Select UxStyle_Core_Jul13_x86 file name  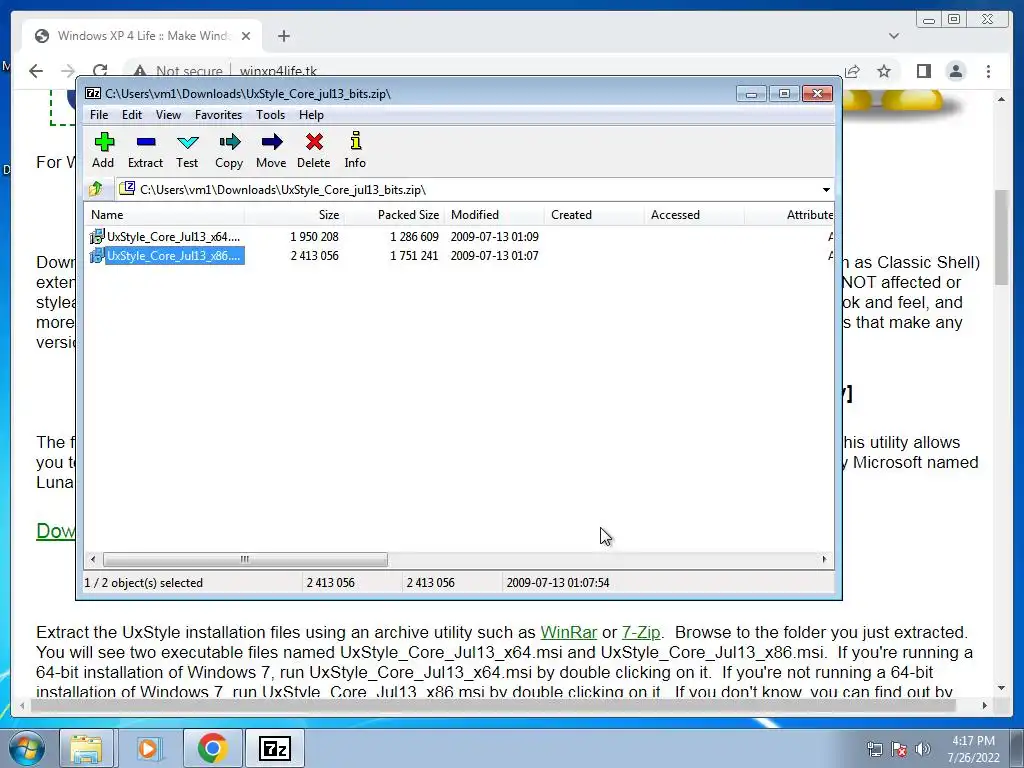click(x=174, y=255)
